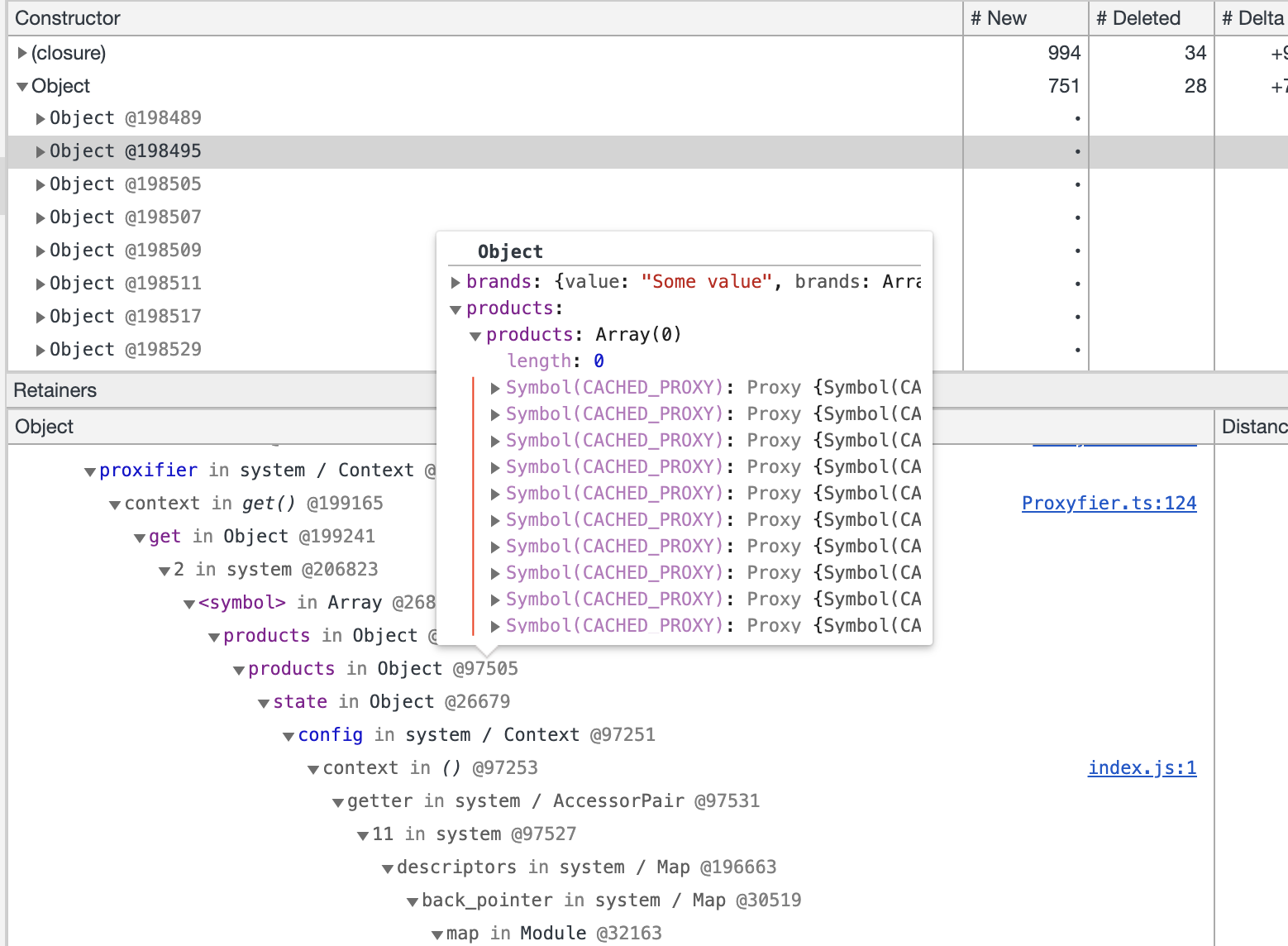The width and height of the screenshot is (1288, 946).
Task: Expand Object @198489 row
Action: click(41, 119)
